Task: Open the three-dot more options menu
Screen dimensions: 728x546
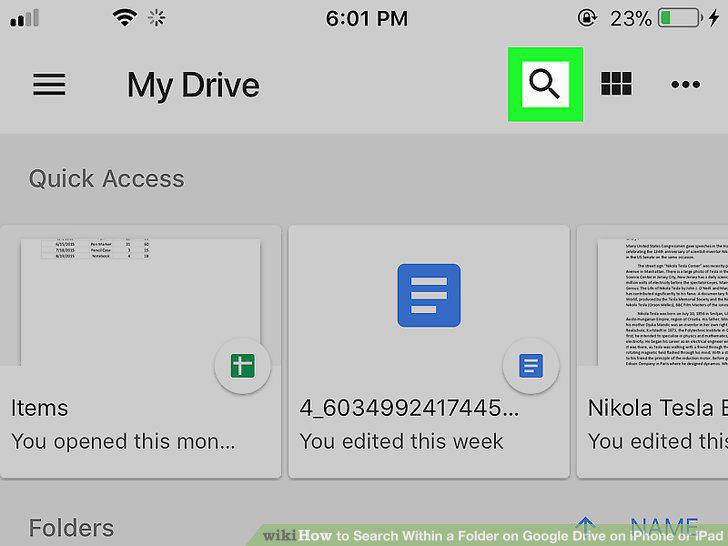Action: 685,84
